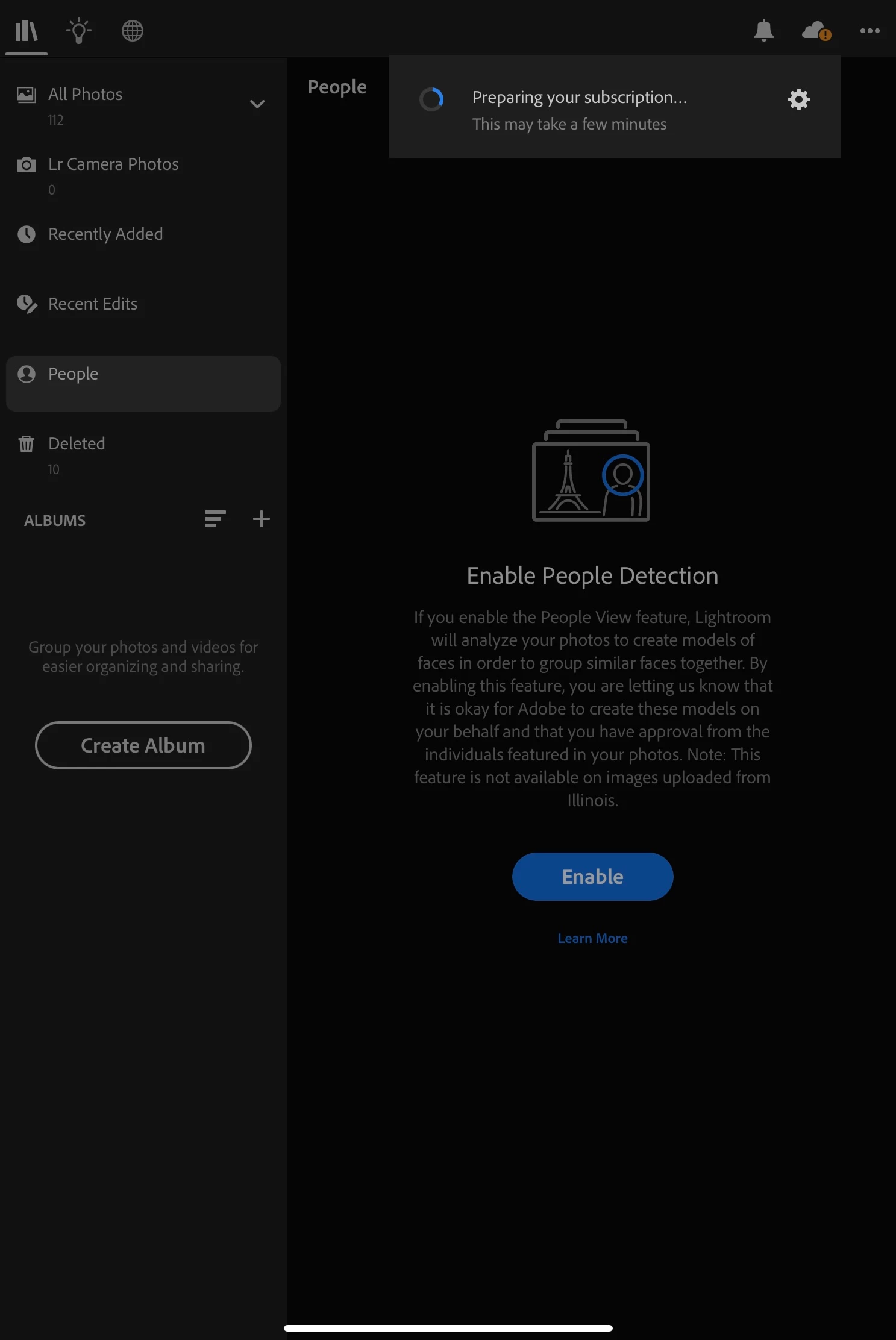Click the 'Group your photos and videos' text

click(143, 657)
